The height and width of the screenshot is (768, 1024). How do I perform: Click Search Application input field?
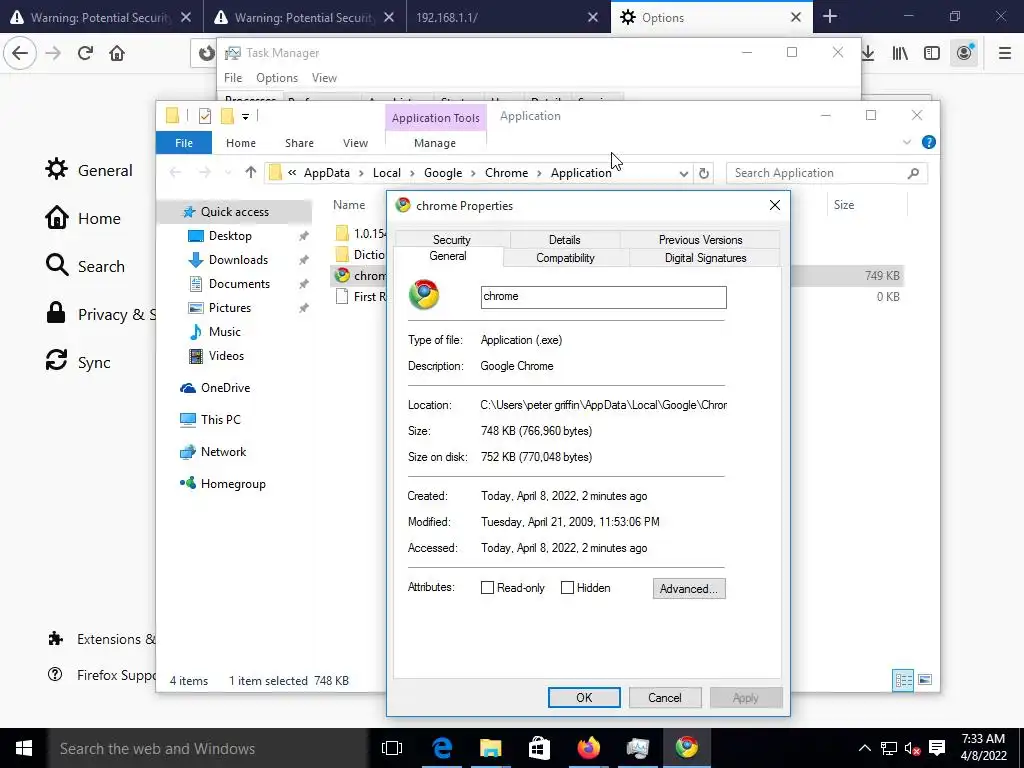pos(826,173)
